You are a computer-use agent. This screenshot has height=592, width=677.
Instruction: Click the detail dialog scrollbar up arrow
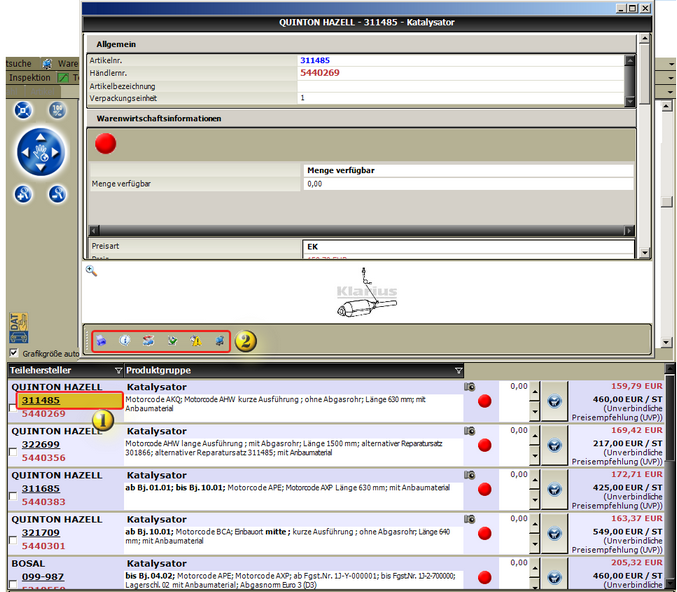pos(645,38)
